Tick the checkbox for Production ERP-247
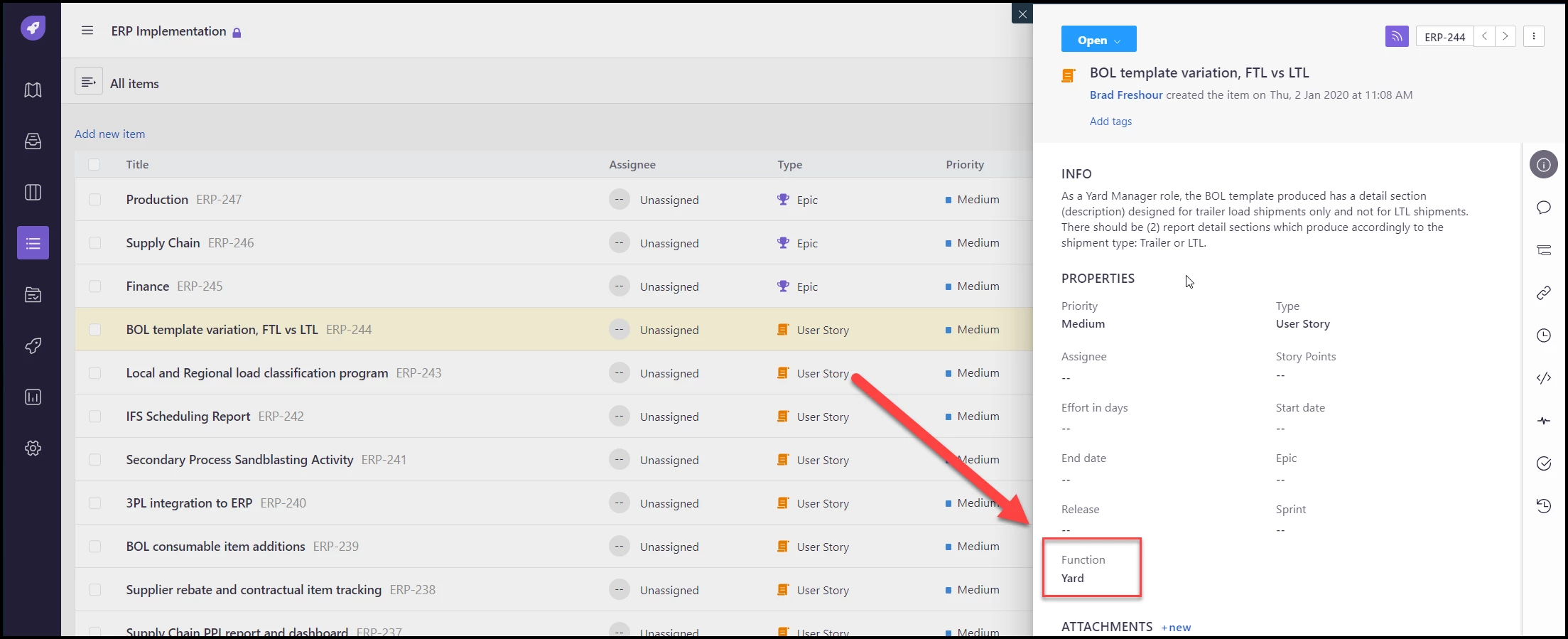1568x639 pixels. point(94,200)
